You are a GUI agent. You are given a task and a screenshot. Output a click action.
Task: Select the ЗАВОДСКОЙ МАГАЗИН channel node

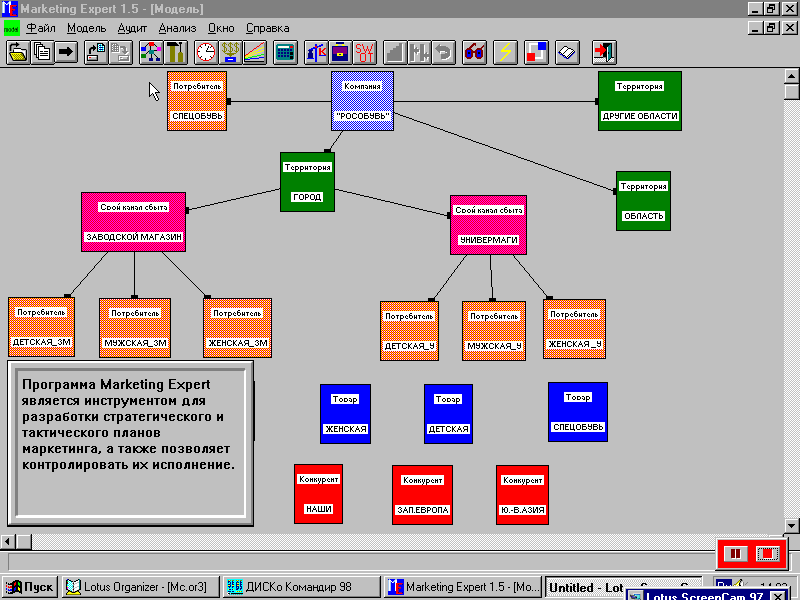pyautogui.click(x=134, y=222)
